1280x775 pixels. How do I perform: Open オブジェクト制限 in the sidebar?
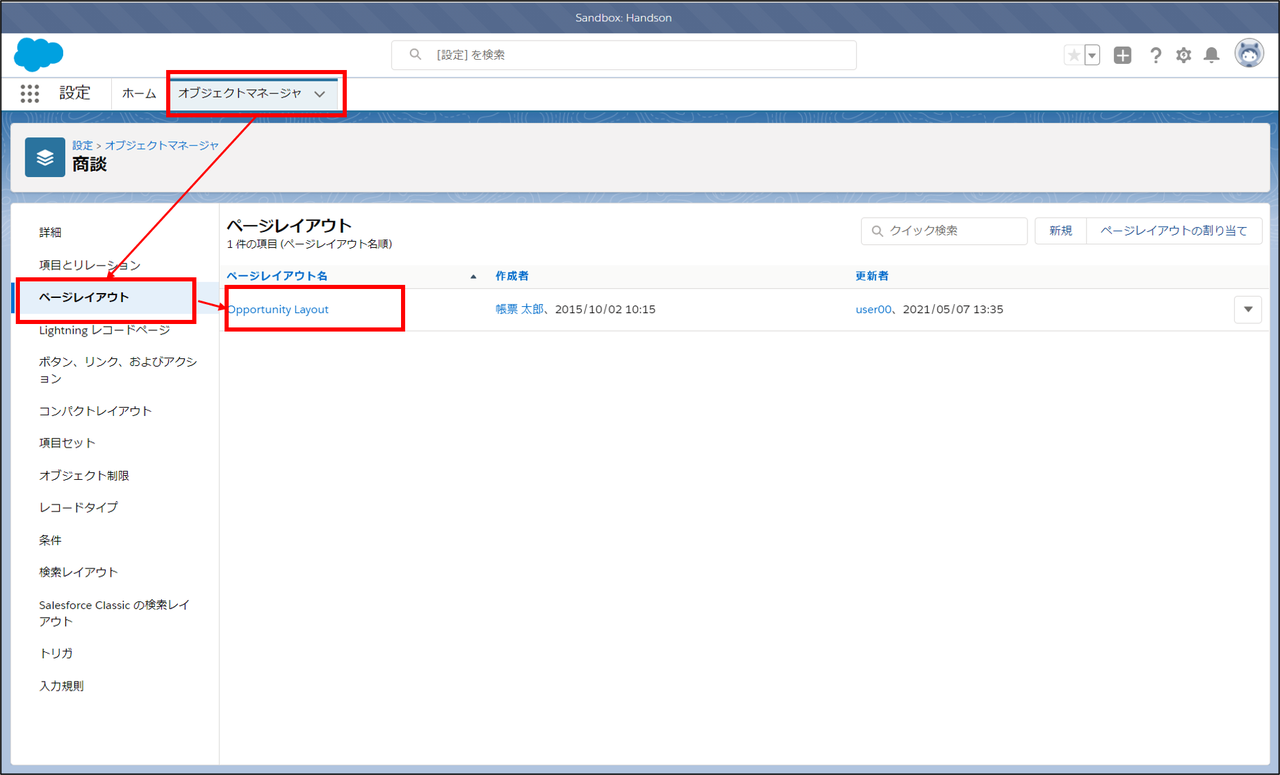(84, 475)
